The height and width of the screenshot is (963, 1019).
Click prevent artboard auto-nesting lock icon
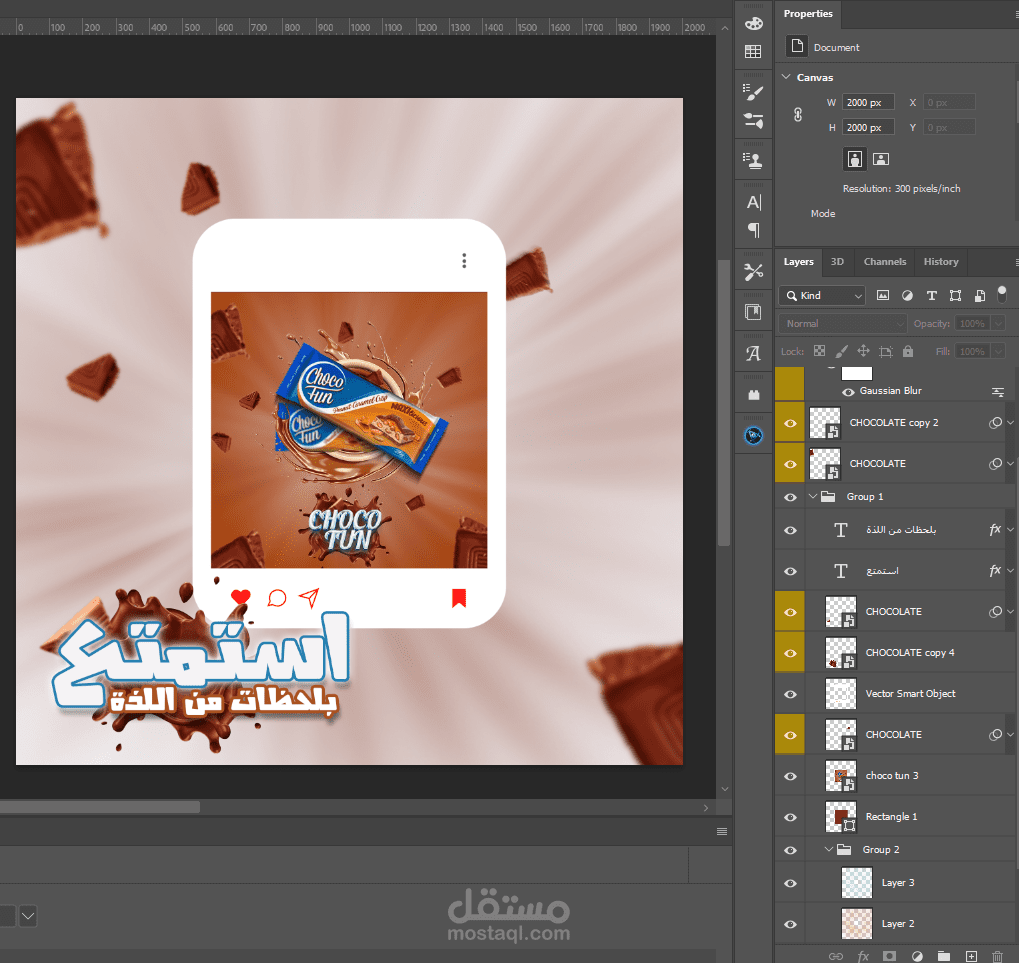[x=886, y=352]
